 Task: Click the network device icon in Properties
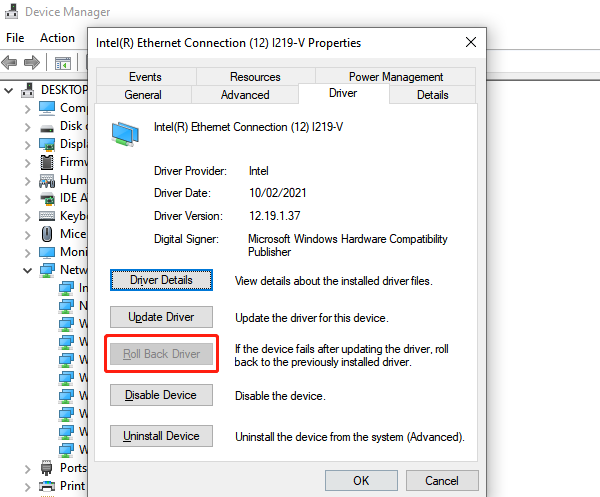pos(125,134)
